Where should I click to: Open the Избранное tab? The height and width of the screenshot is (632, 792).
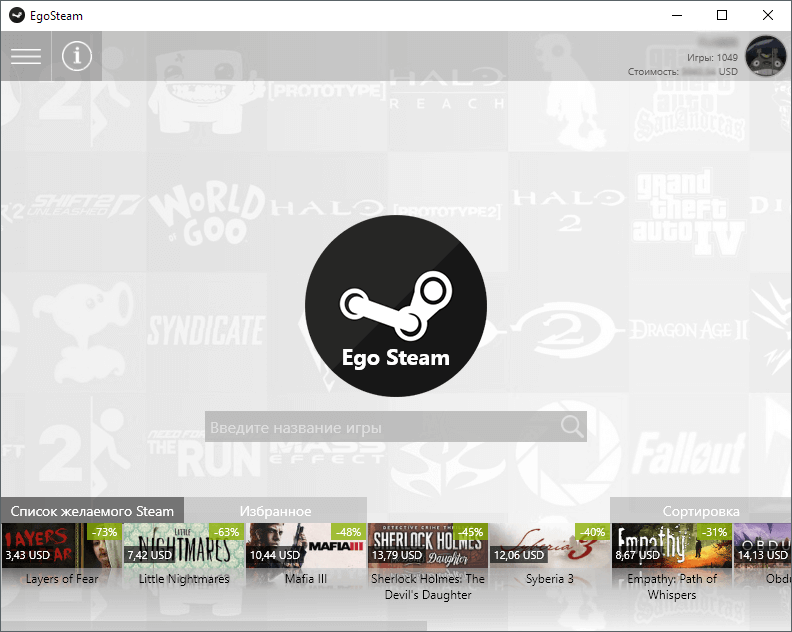[x=275, y=511]
